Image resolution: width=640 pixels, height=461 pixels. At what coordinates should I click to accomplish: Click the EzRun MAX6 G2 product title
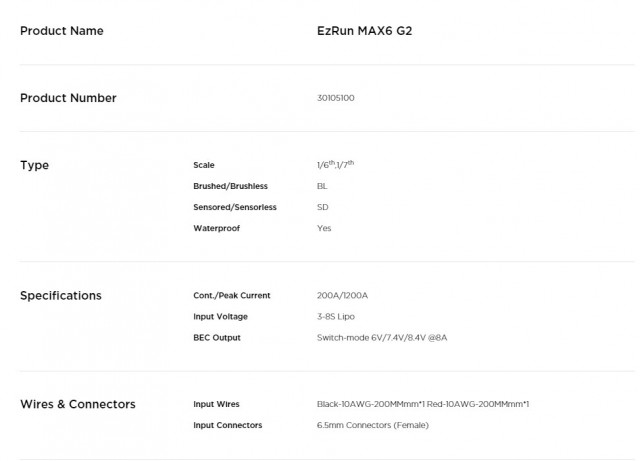click(357, 31)
